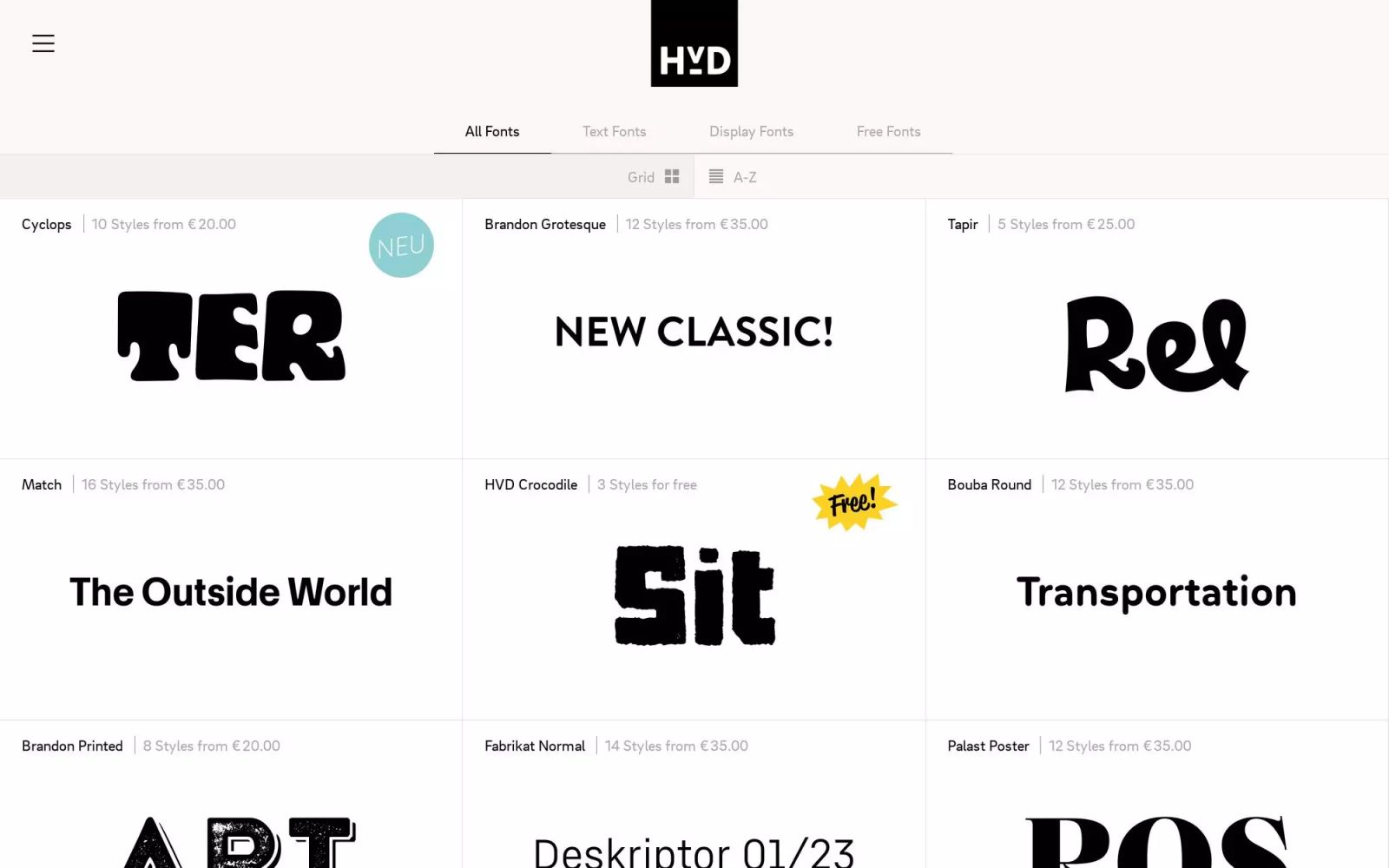Click 'The Outside World' font preview
Viewport: 1389px width, 868px height.
(231, 592)
